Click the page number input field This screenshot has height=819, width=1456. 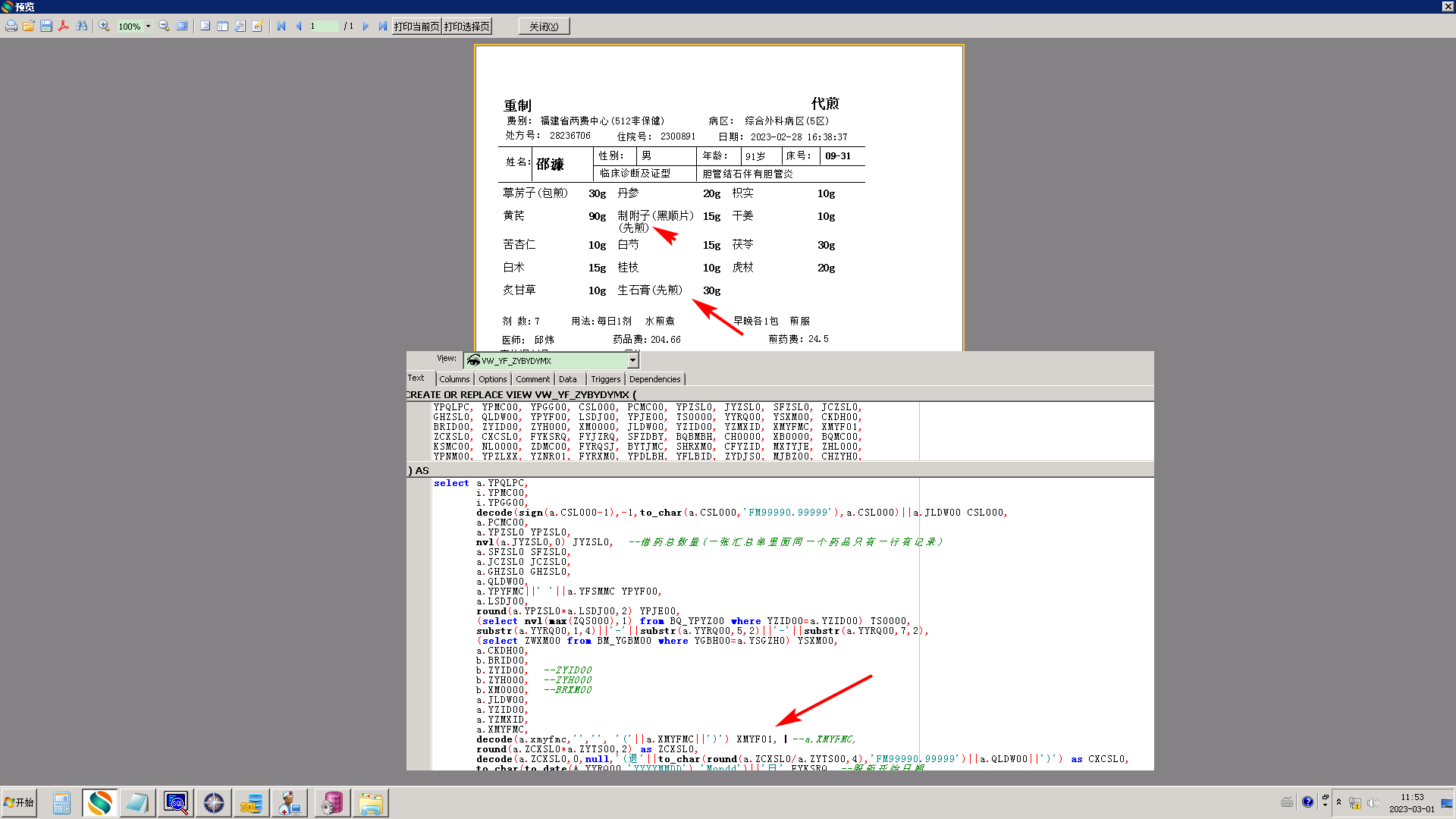(324, 27)
